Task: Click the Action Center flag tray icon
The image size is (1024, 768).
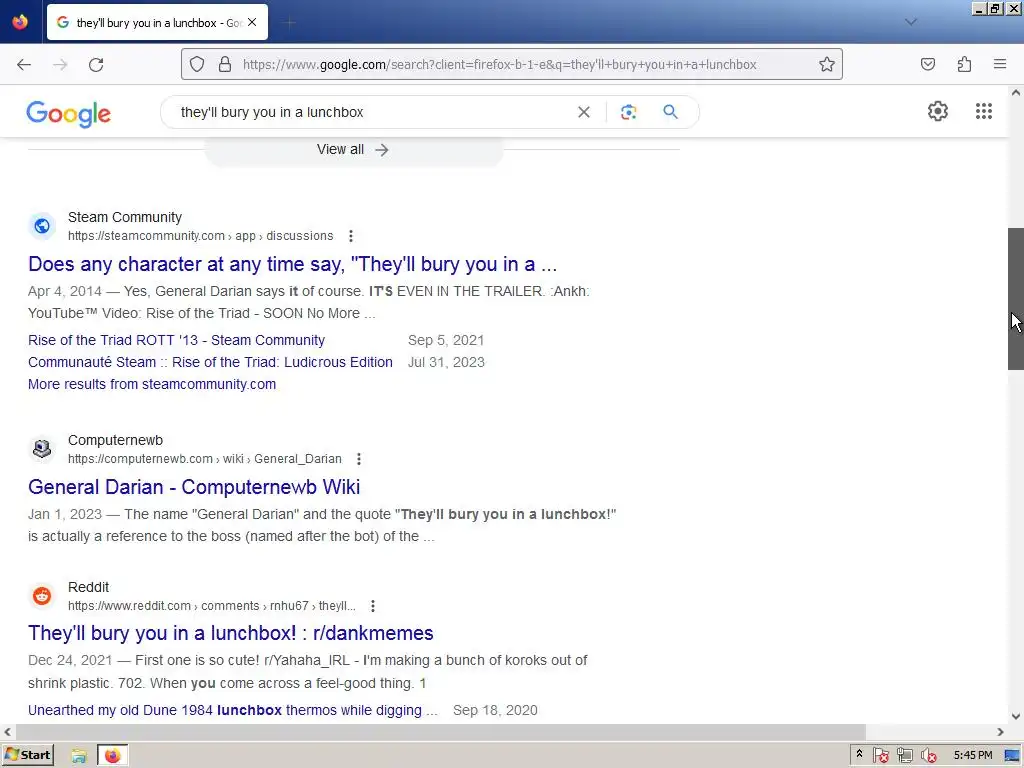Action: tap(880, 756)
